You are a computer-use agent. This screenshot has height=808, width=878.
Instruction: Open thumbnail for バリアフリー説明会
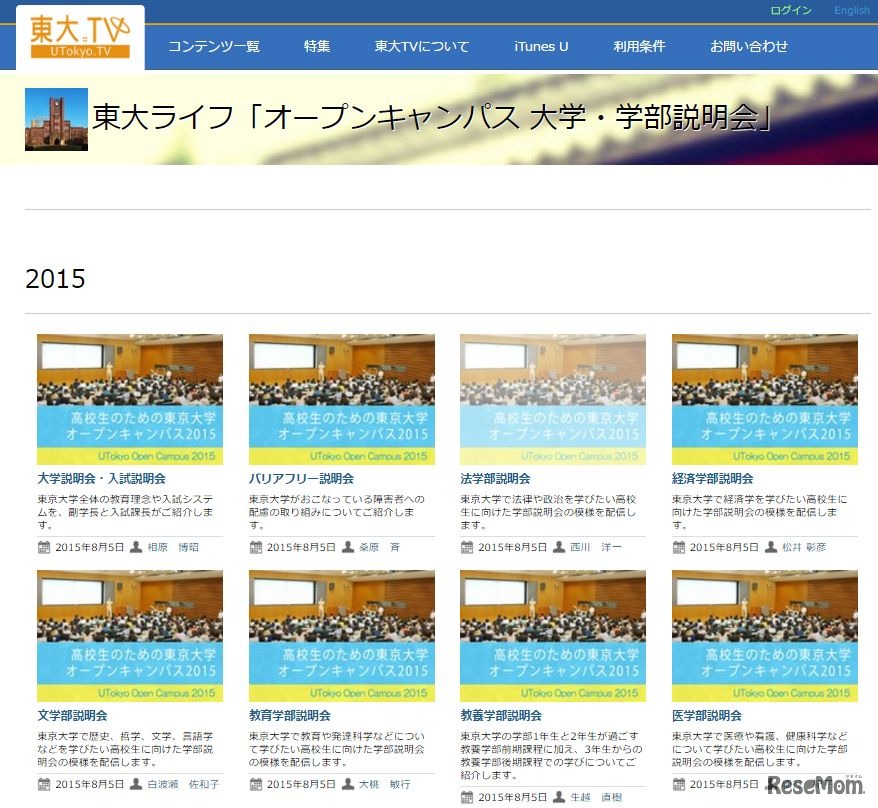coord(342,399)
